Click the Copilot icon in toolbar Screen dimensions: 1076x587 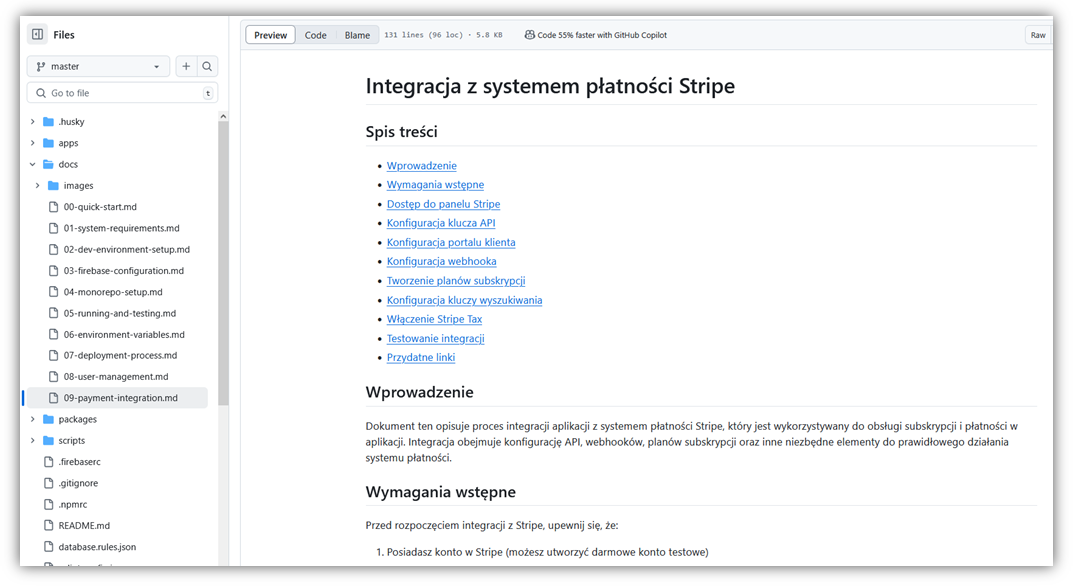pos(529,35)
